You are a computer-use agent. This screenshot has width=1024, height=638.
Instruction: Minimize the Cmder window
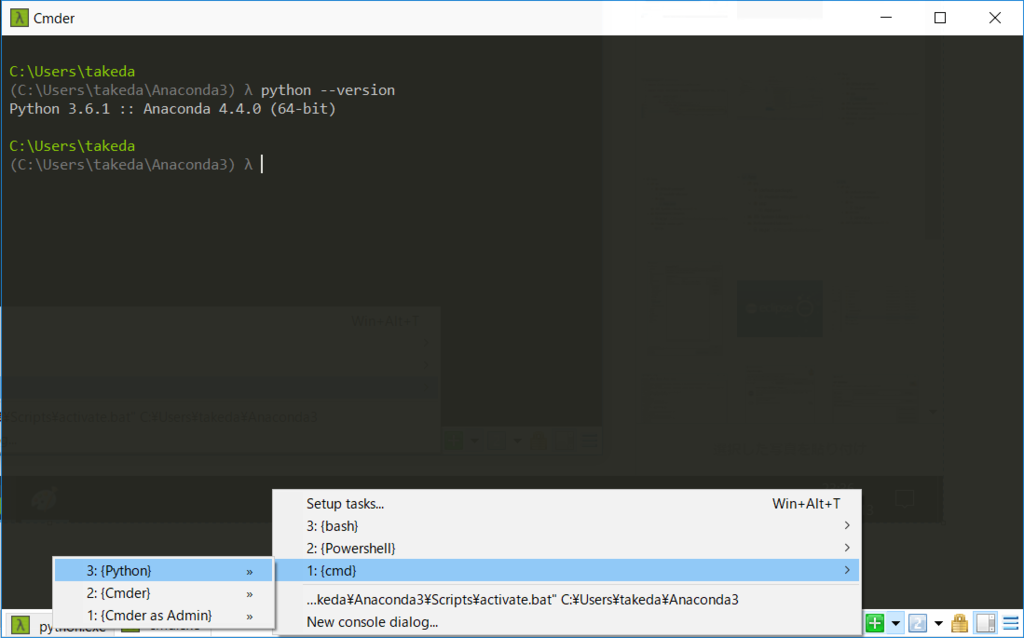(x=886, y=18)
